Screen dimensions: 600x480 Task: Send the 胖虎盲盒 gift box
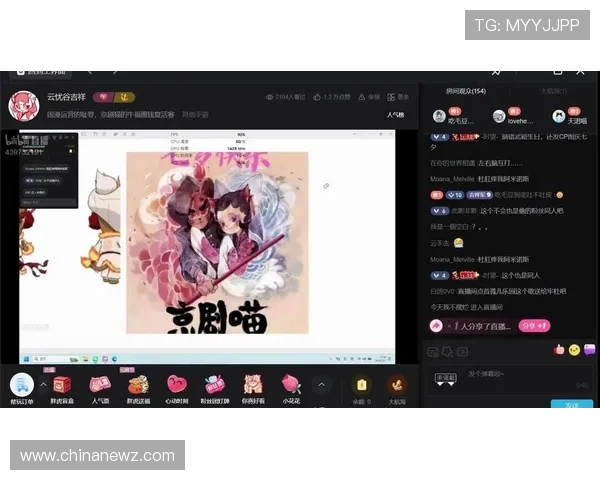coord(61,384)
